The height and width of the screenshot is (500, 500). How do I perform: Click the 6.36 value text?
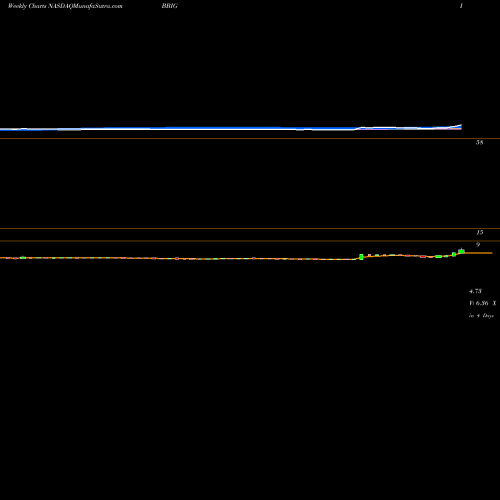click(x=482, y=303)
